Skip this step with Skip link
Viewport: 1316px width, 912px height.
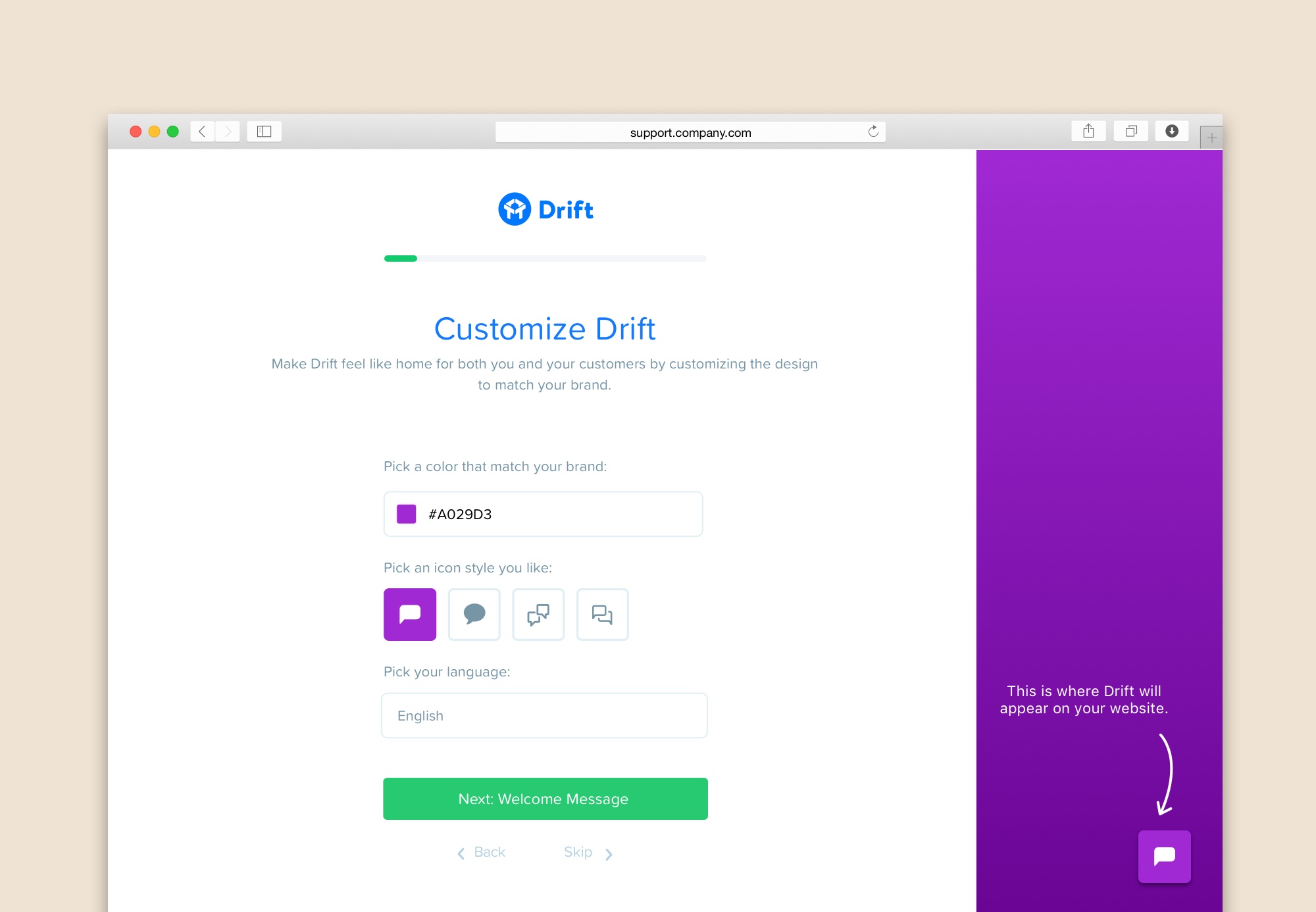(x=588, y=852)
